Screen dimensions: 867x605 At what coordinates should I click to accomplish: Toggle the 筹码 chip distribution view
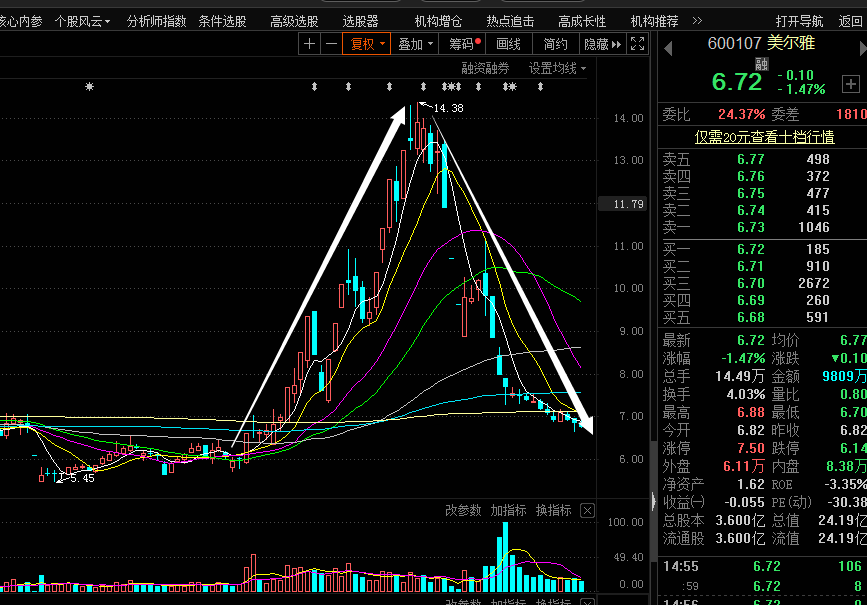[464, 44]
